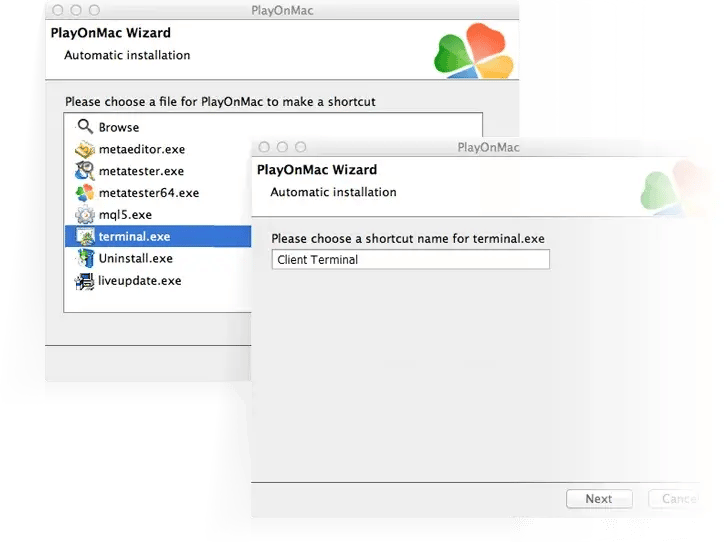Select the highlighted terminal.exe entry
This screenshot has width=726, height=542.
158,236
